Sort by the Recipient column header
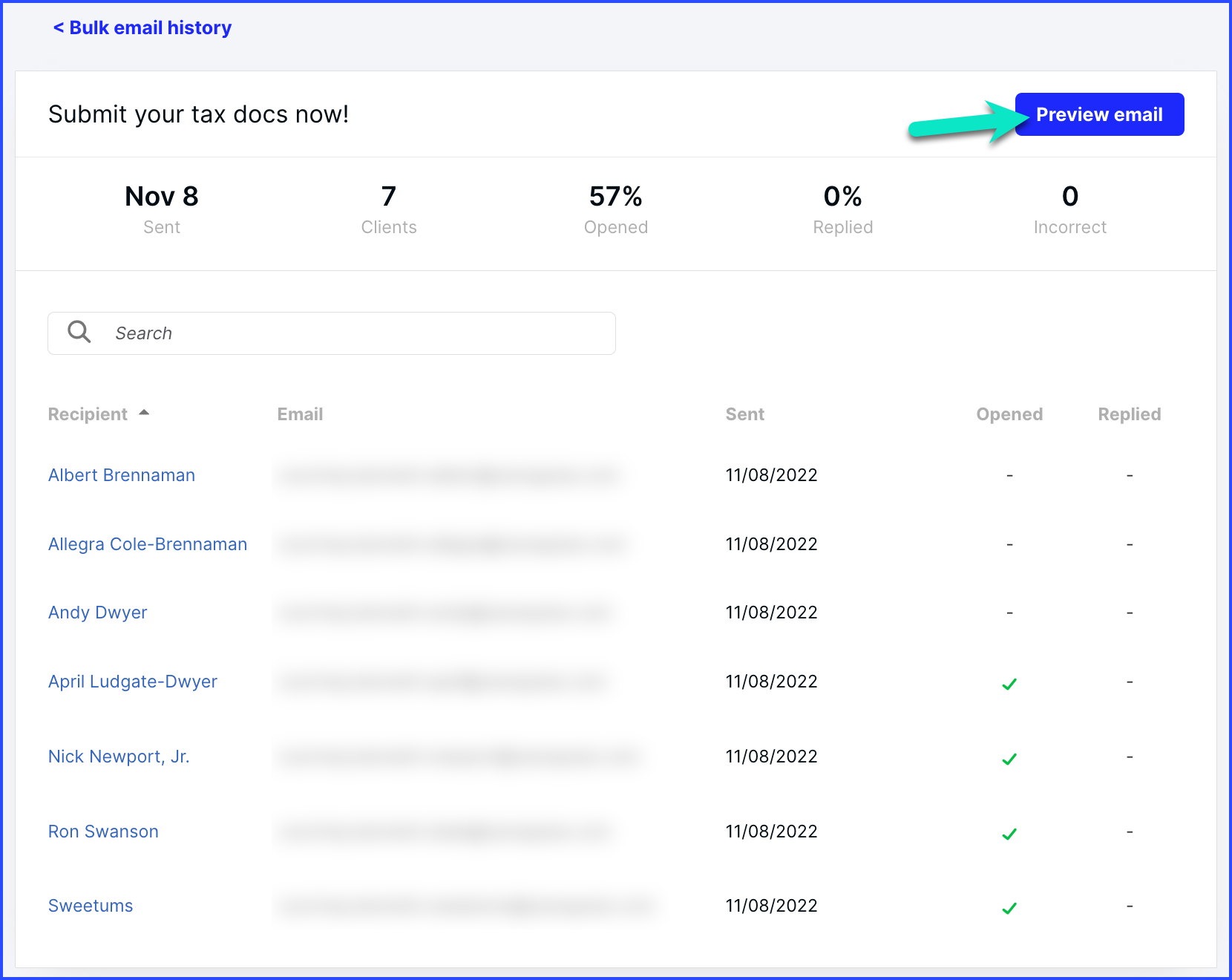Image resolution: width=1232 pixels, height=980 pixels. pyautogui.click(x=88, y=414)
